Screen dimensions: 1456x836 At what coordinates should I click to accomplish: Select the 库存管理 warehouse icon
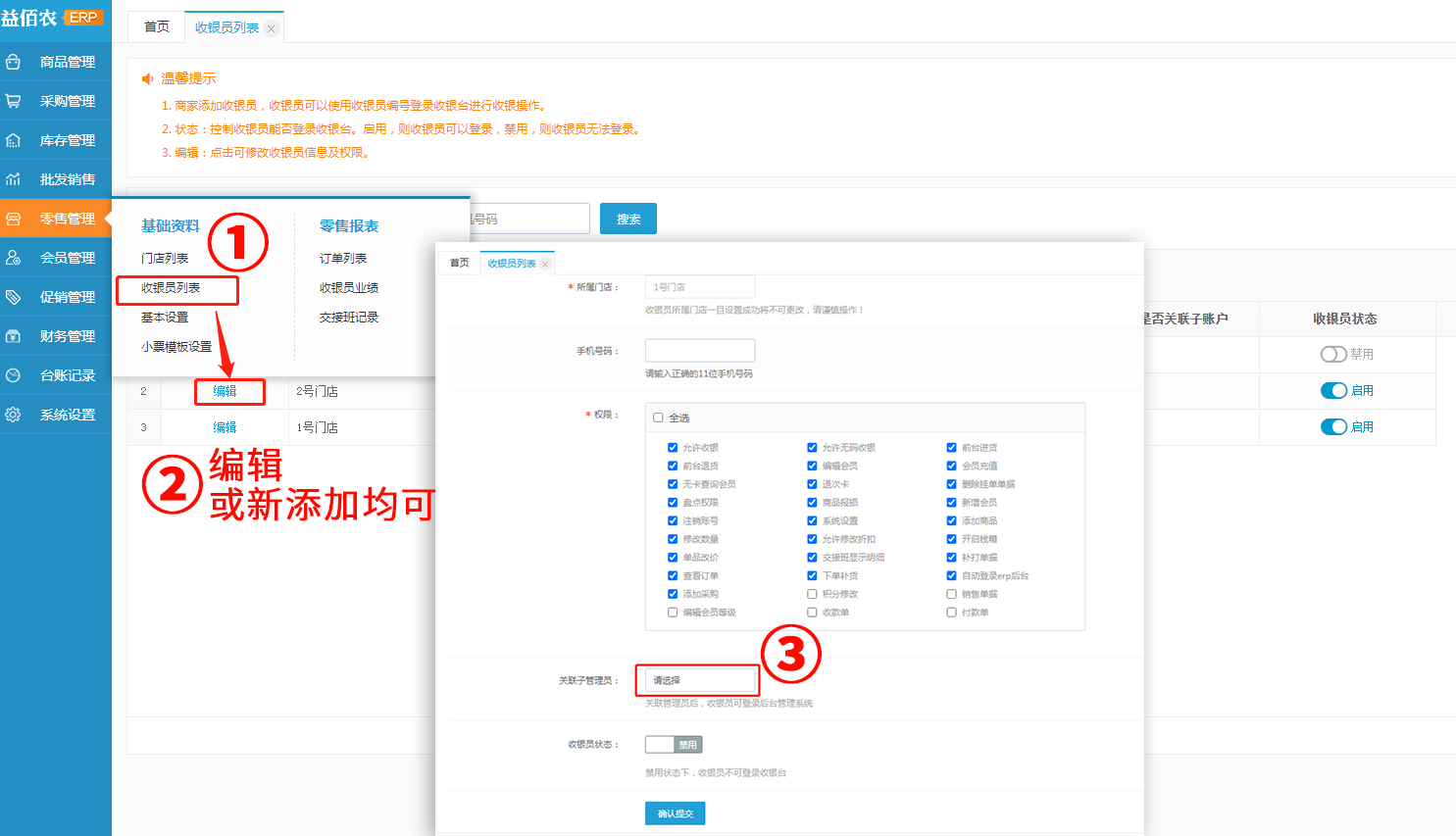pyautogui.click(x=14, y=140)
